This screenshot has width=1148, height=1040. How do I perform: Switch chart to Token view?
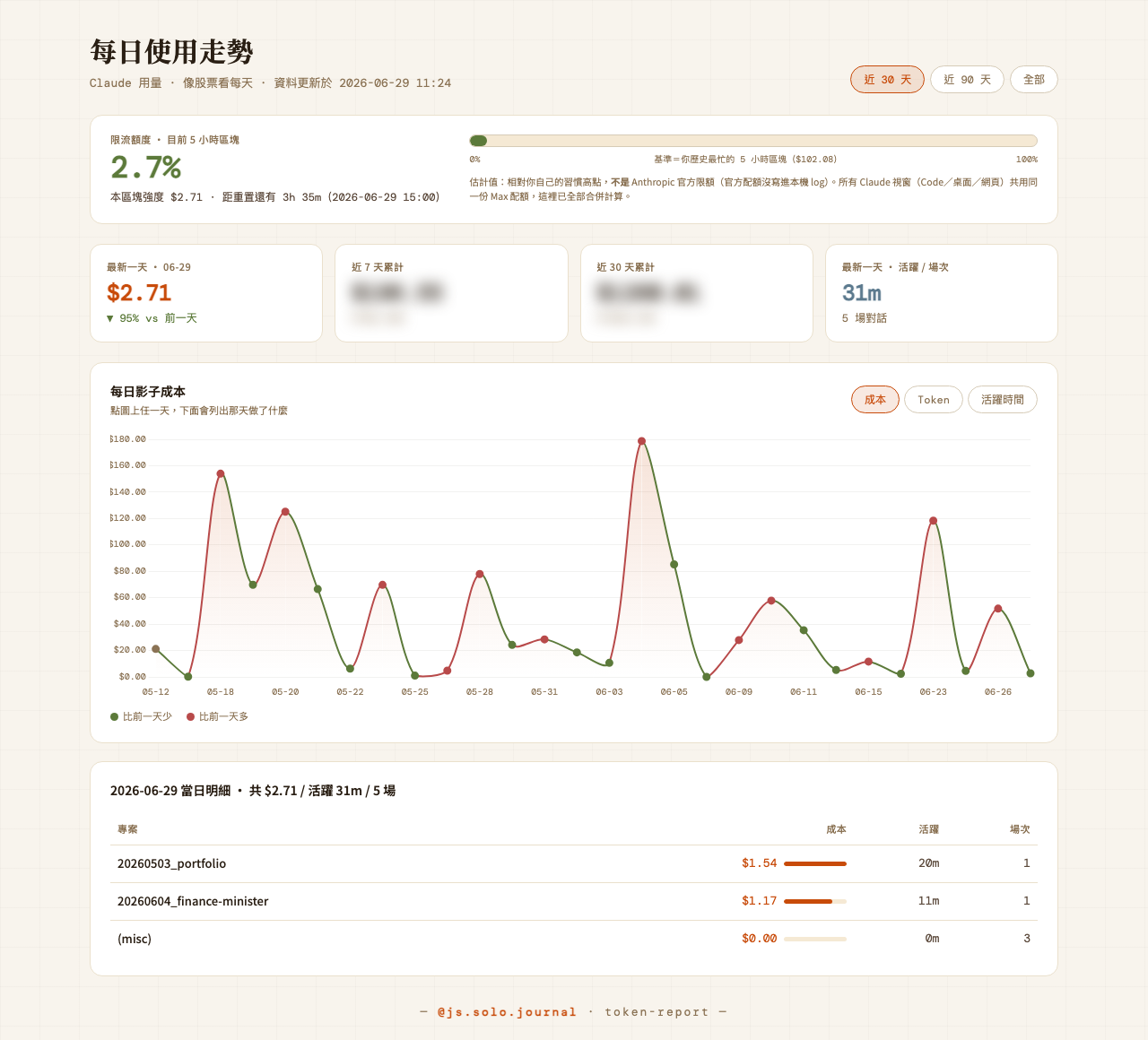[934, 400]
